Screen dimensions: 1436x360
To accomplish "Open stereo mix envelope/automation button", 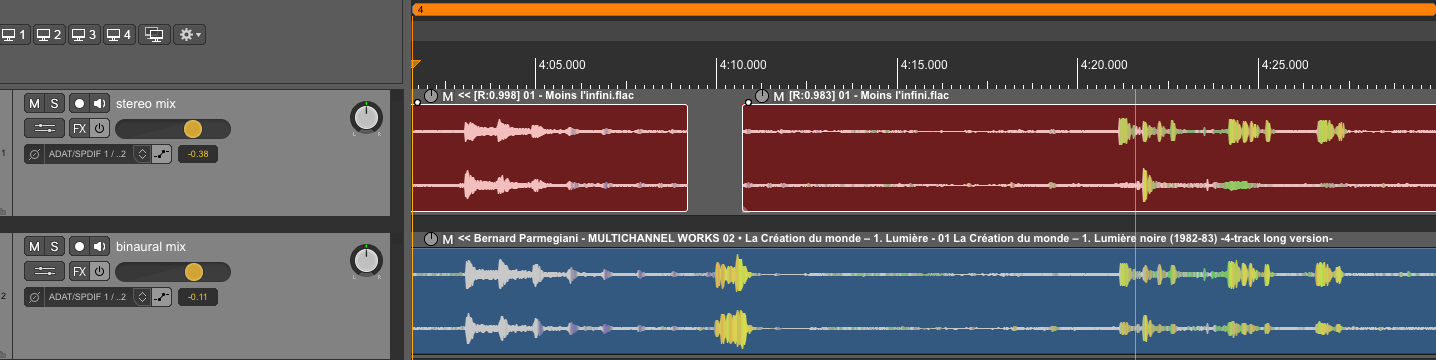I will [x=161, y=154].
